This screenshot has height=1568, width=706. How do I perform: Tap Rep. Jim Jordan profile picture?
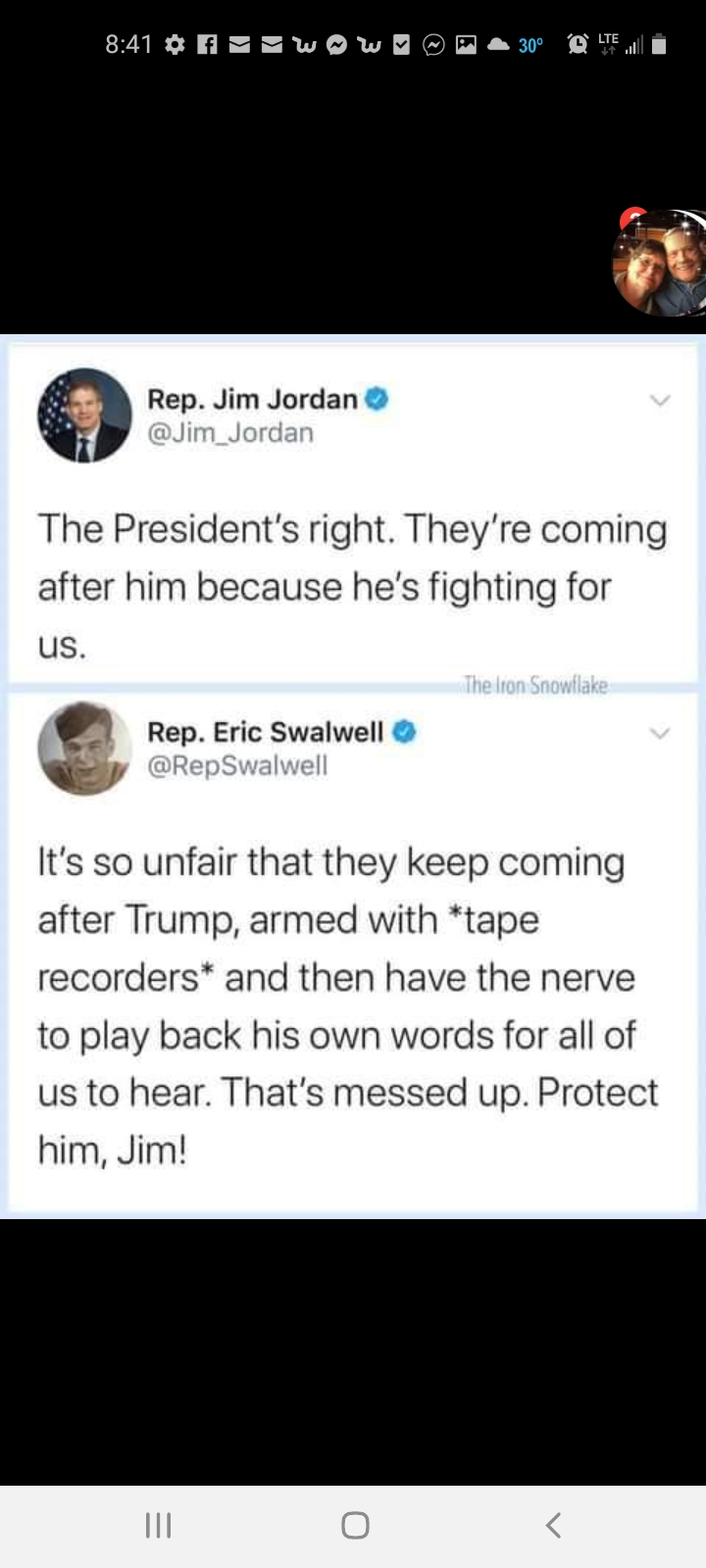(x=84, y=415)
